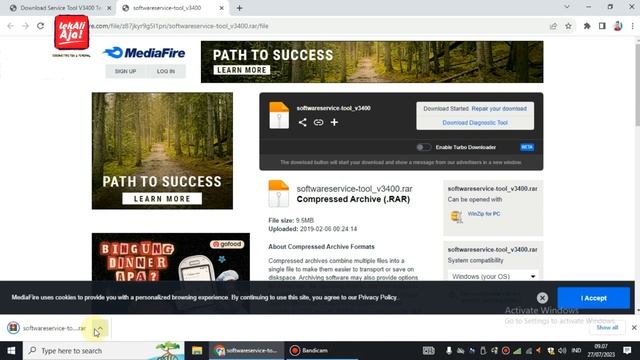This screenshot has height=360, width=640.
Task: Open the WinZip for PC link
Action: (x=484, y=213)
